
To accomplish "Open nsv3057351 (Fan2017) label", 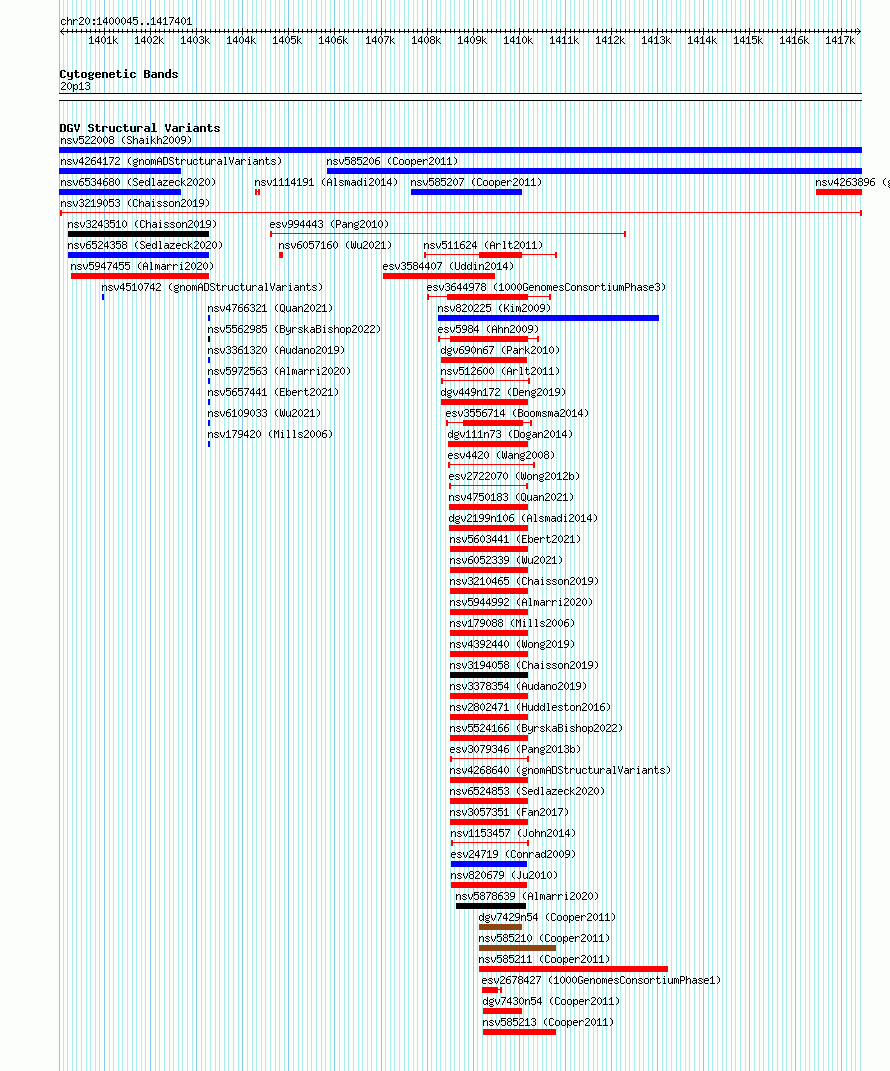I will (509, 813).
